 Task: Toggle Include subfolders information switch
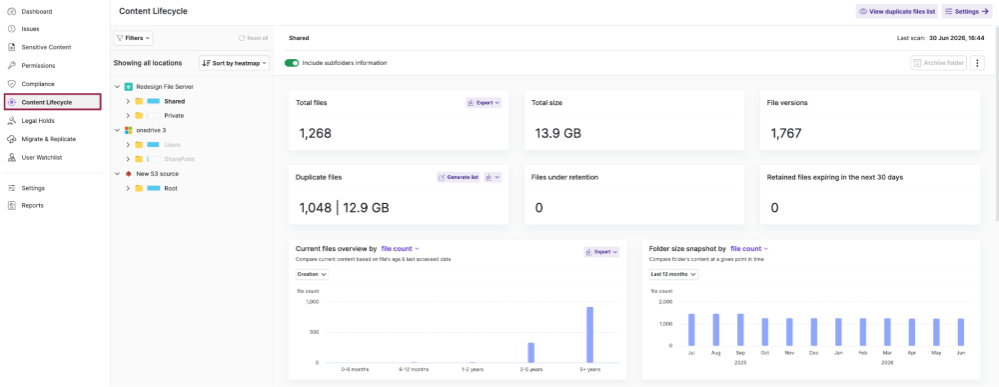click(292, 62)
